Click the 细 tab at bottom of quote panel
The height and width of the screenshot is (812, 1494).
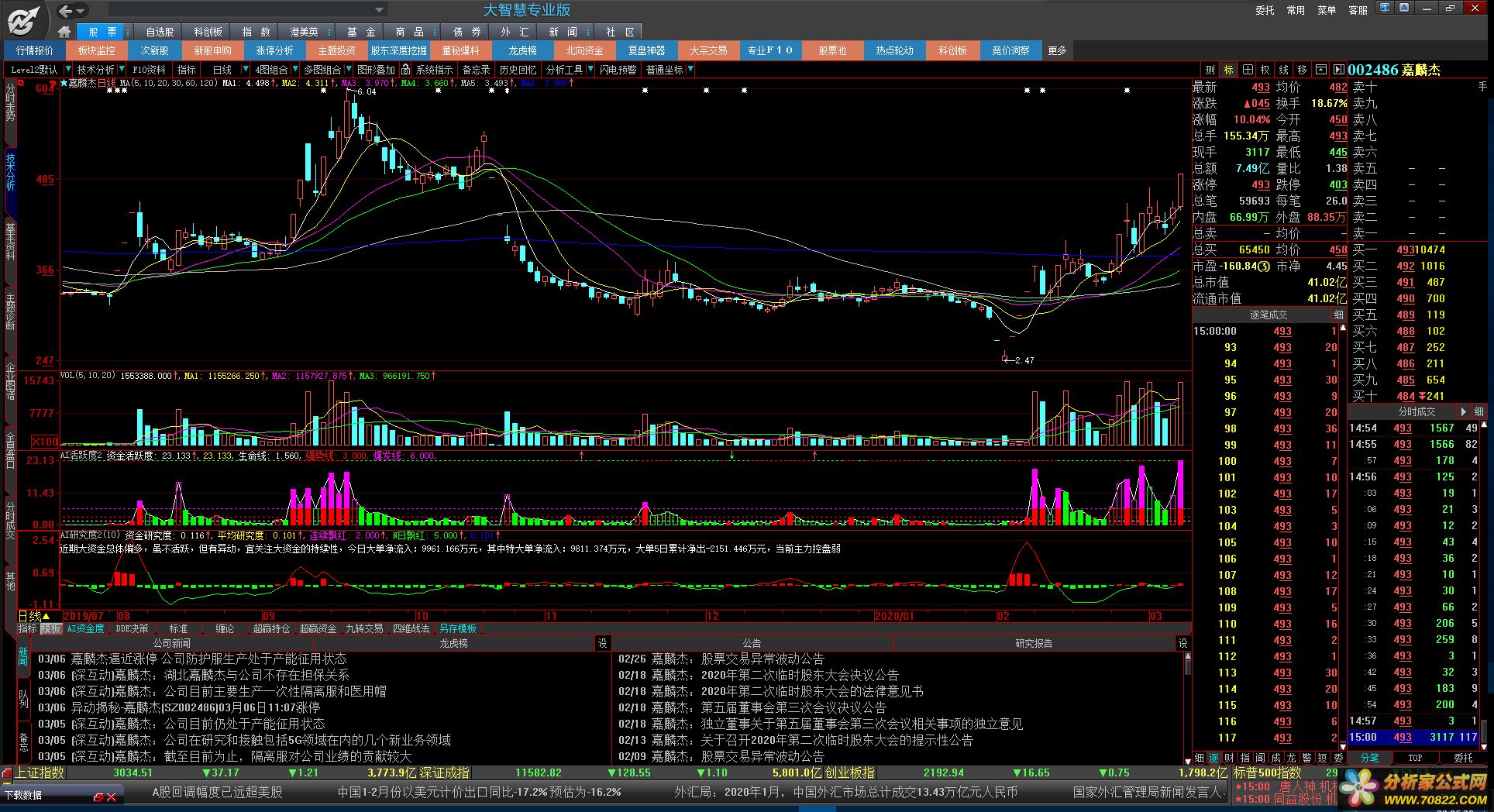[x=1200, y=758]
